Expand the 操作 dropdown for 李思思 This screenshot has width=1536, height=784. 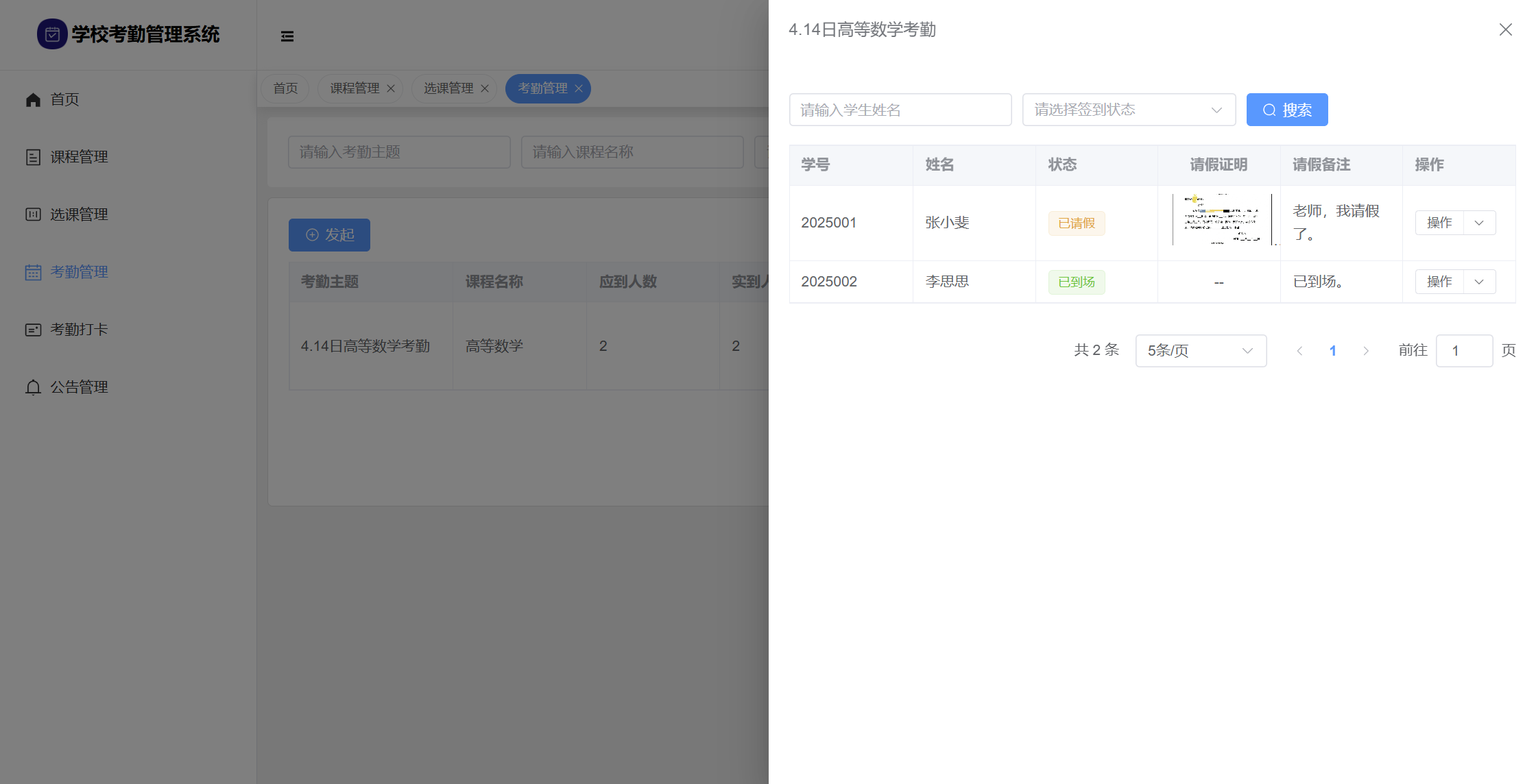point(1479,282)
